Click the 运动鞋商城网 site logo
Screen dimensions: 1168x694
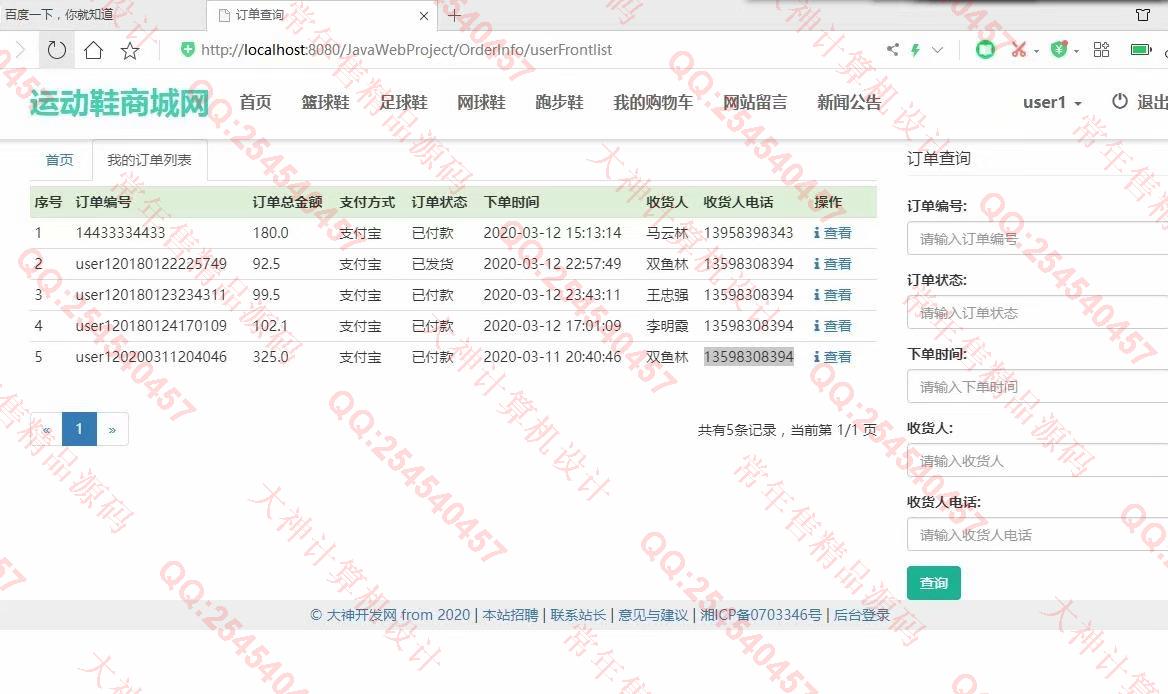coord(119,103)
